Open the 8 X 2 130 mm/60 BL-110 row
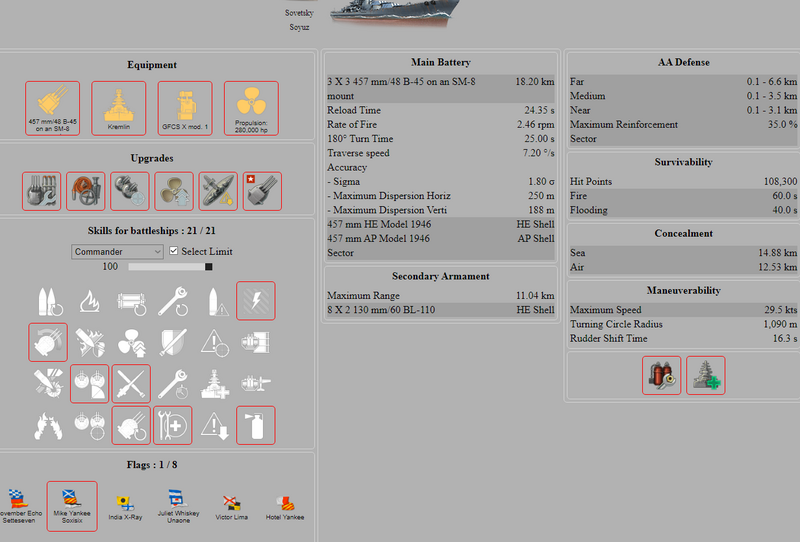This screenshot has width=800, height=542. 441,310
